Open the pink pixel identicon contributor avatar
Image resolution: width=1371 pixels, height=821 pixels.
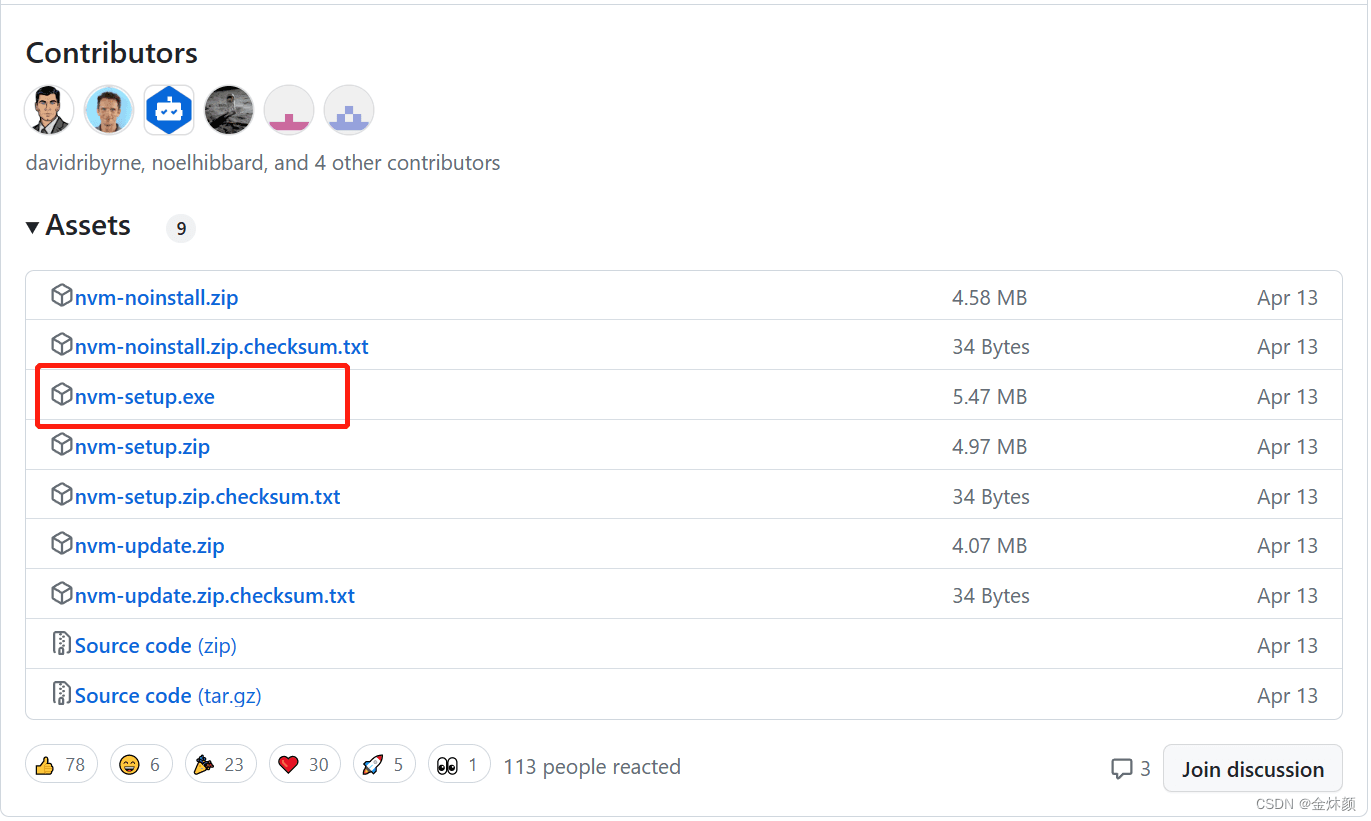tap(289, 110)
